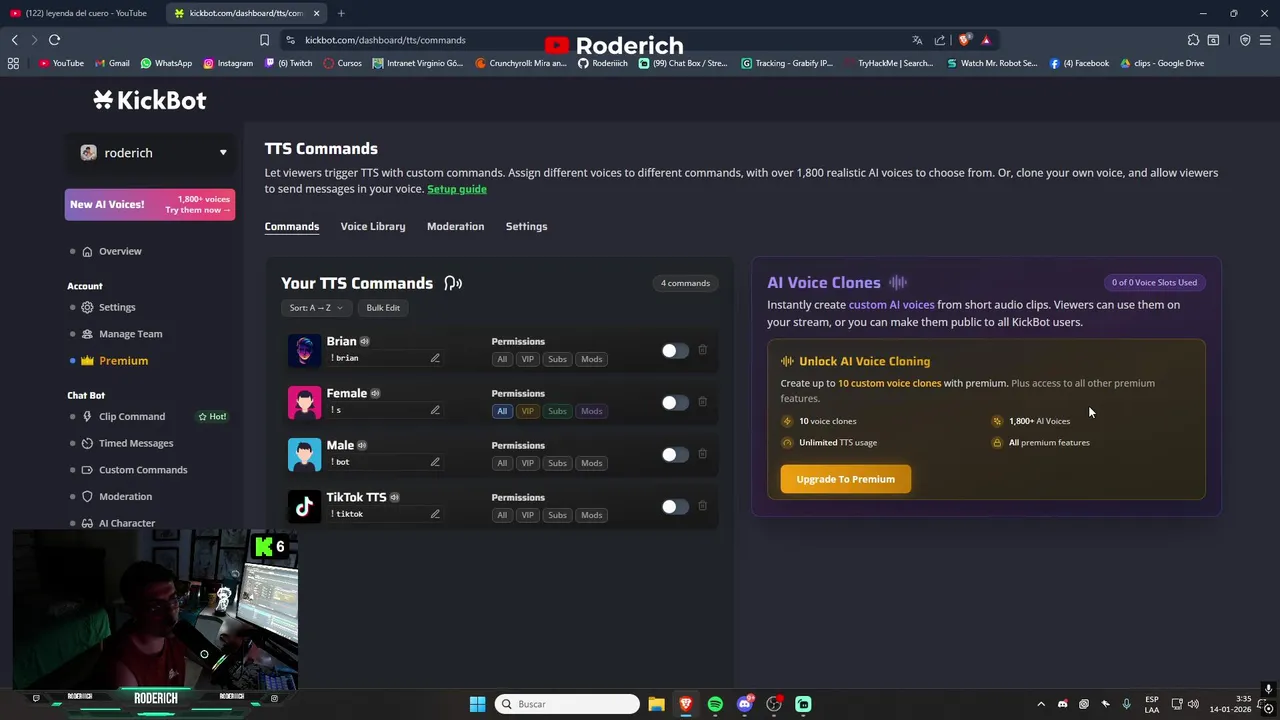Switch to the Voice Library tab

tap(373, 226)
